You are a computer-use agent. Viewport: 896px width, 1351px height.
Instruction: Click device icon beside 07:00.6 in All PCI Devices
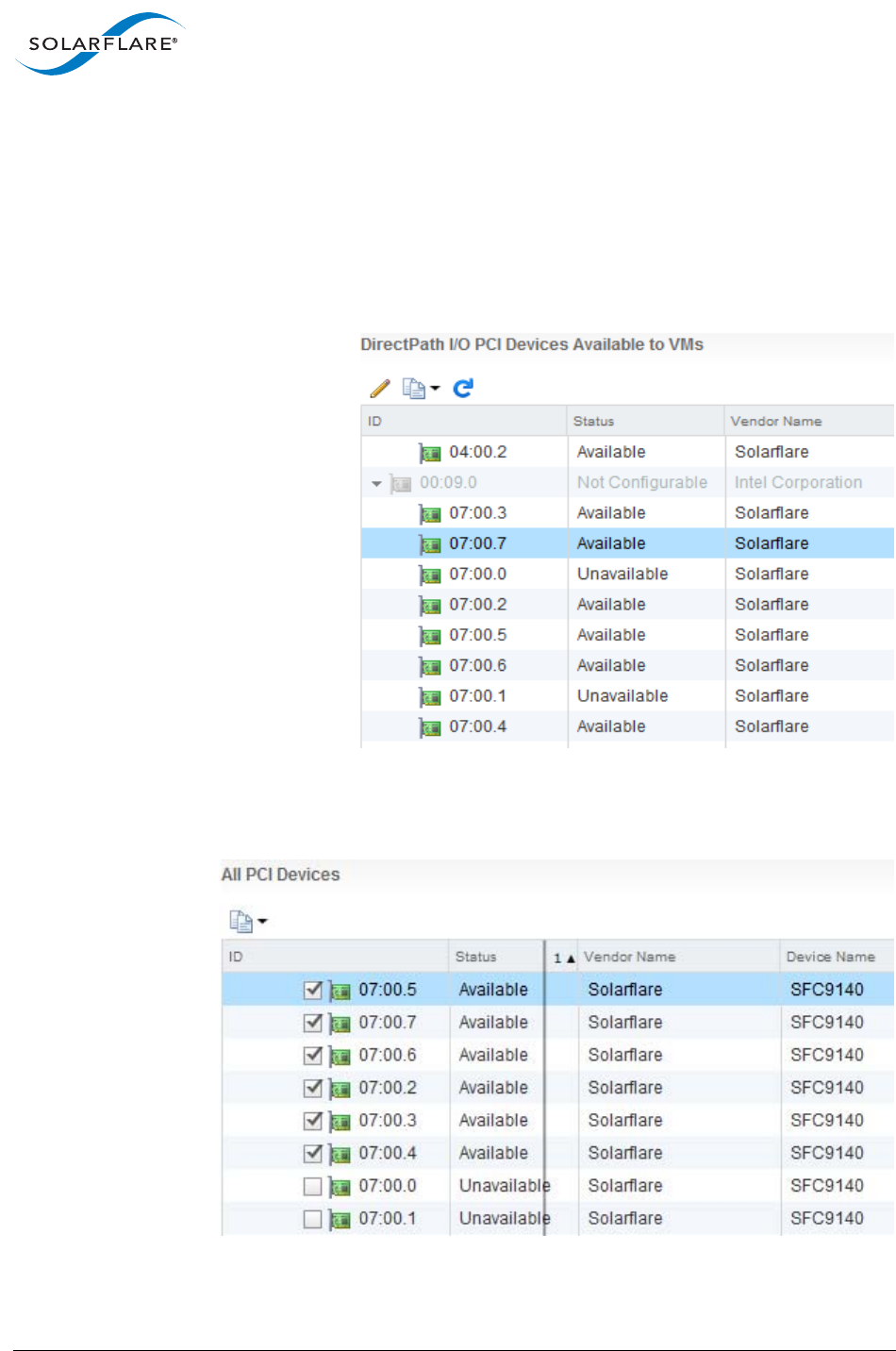340,1057
